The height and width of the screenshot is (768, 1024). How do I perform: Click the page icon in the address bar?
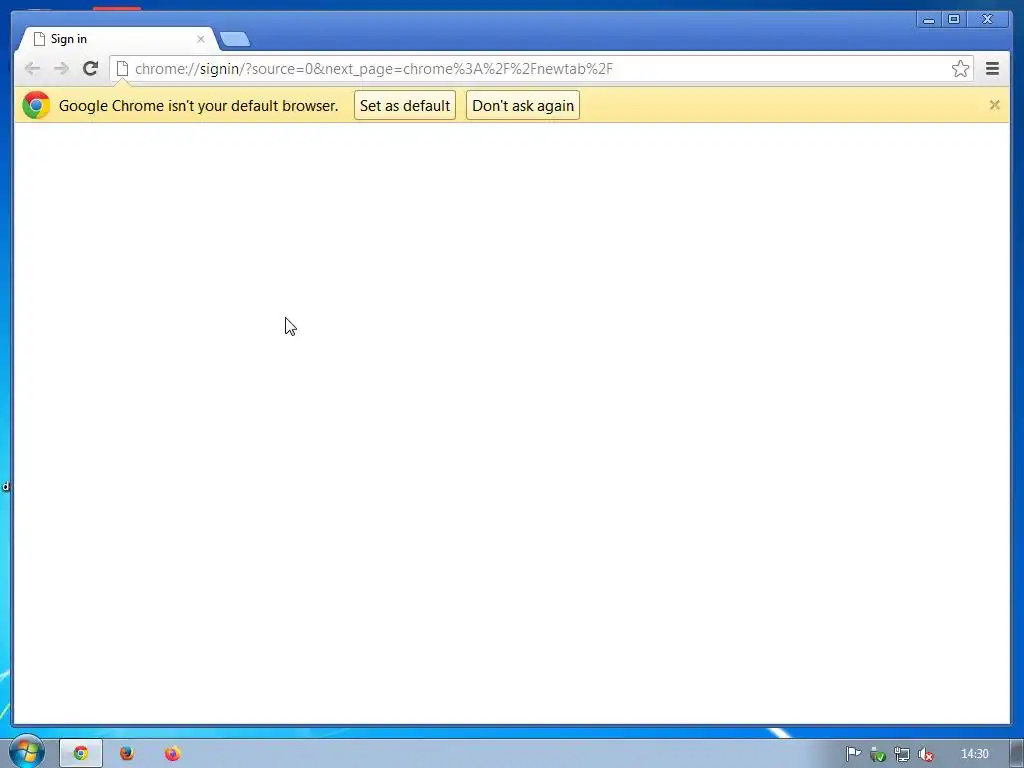point(121,69)
